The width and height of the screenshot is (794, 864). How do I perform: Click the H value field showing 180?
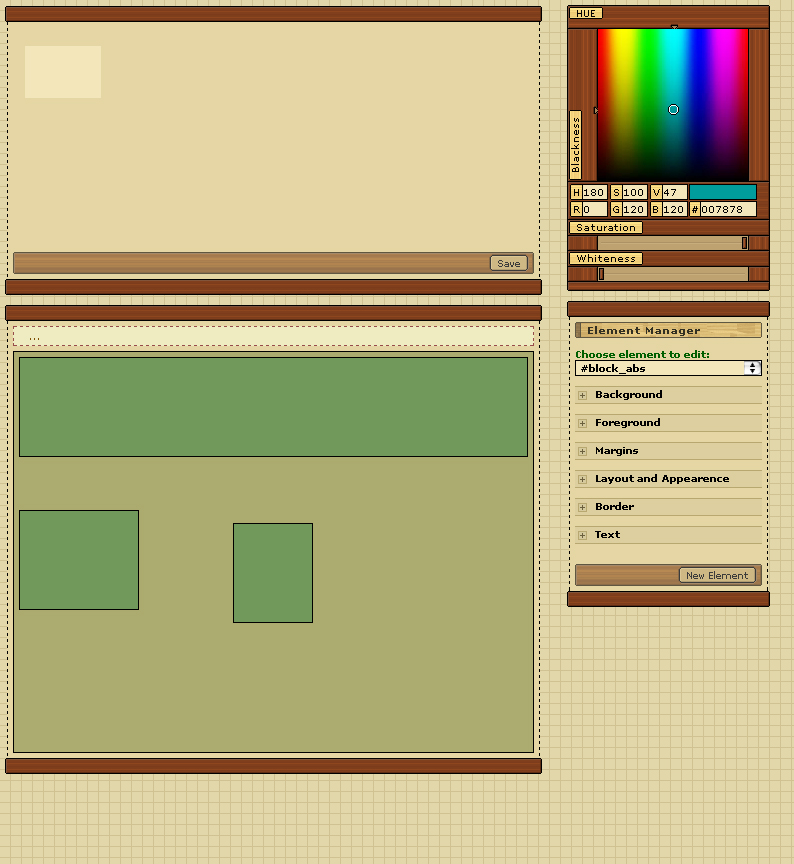point(594,192)
